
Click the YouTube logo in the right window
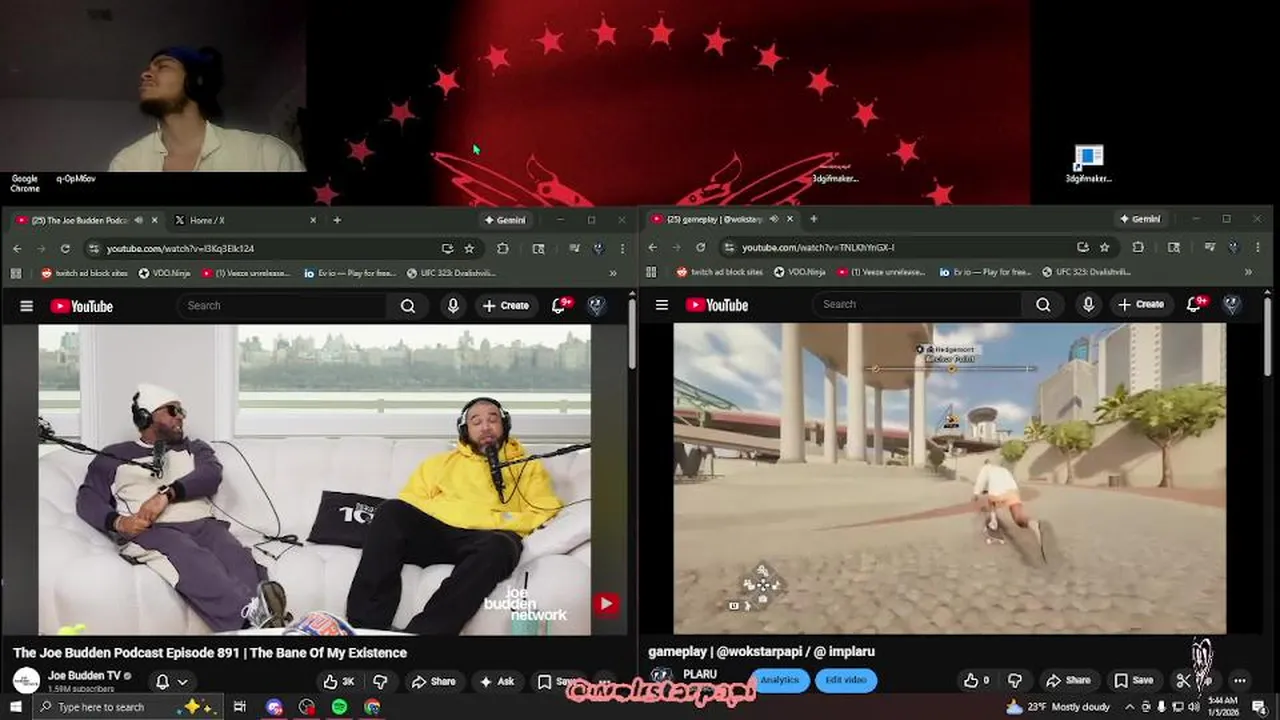(717, 305)
